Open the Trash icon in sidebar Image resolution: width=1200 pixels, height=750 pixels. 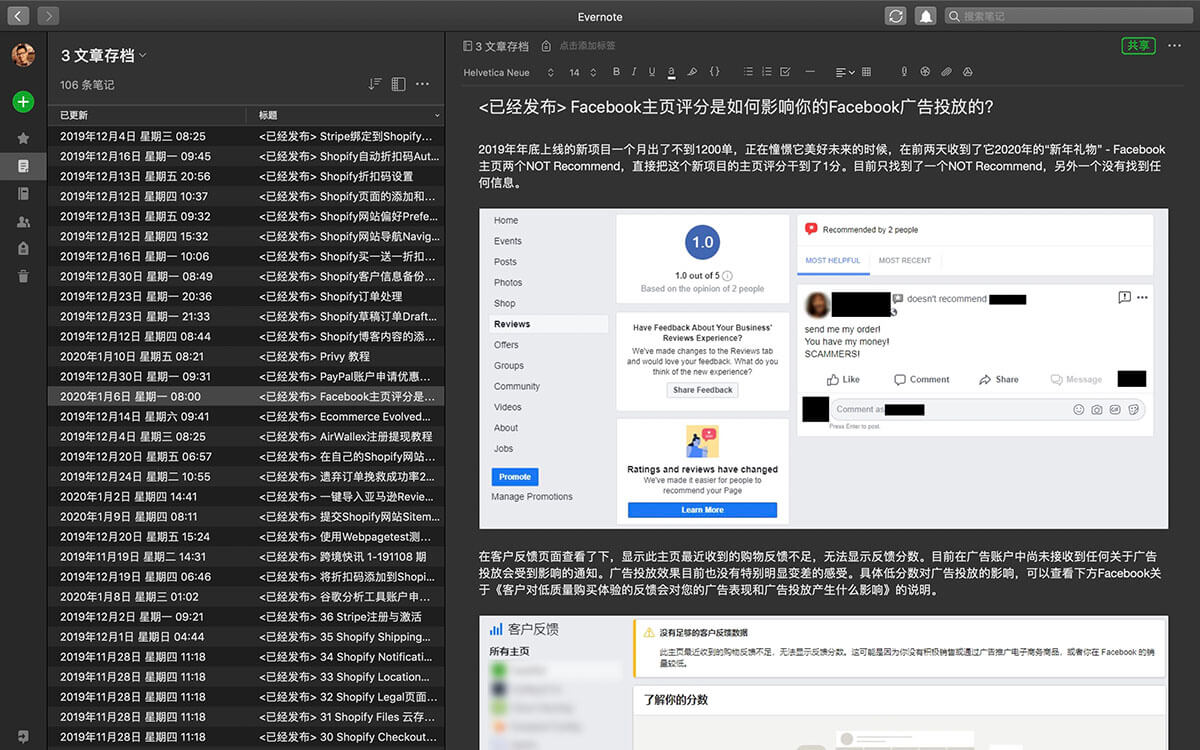point(23,276)
